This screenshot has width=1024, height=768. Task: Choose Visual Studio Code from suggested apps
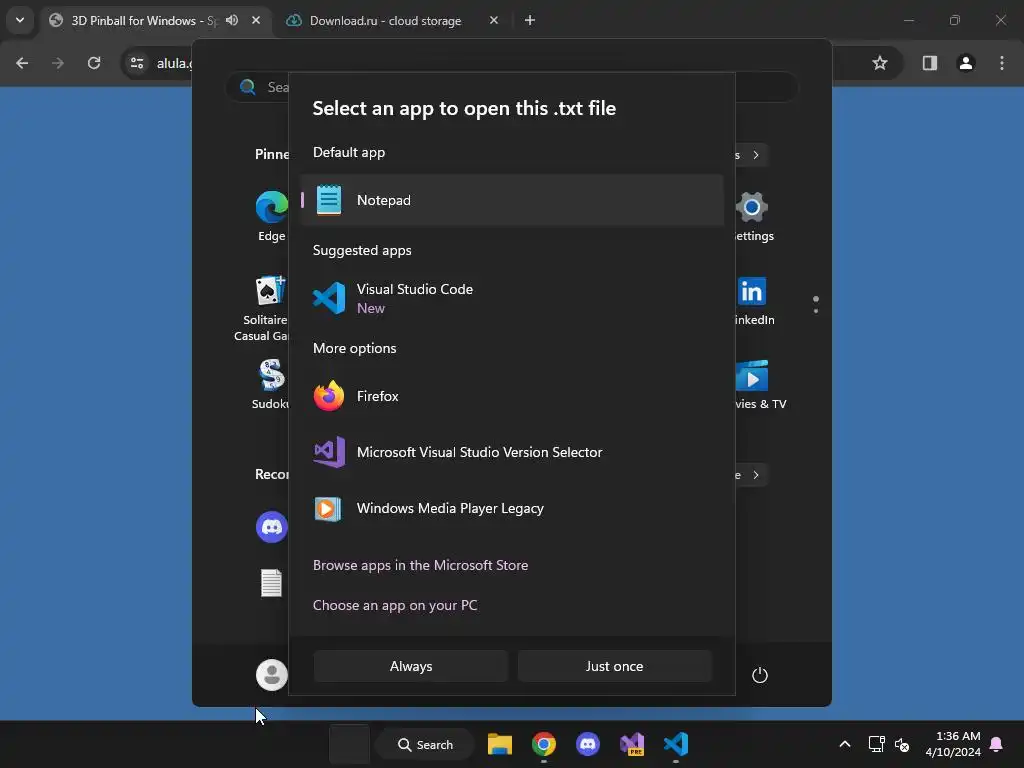tap(512, 298)
